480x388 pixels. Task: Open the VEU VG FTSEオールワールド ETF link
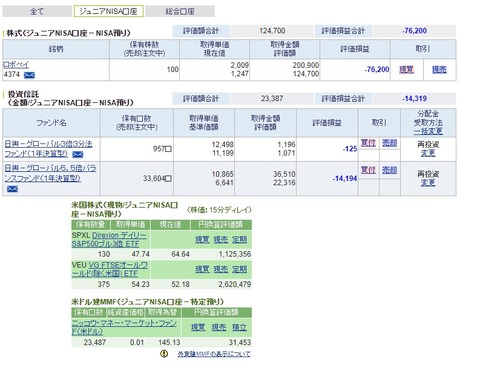pyautogui.click(x=110, y=269)
